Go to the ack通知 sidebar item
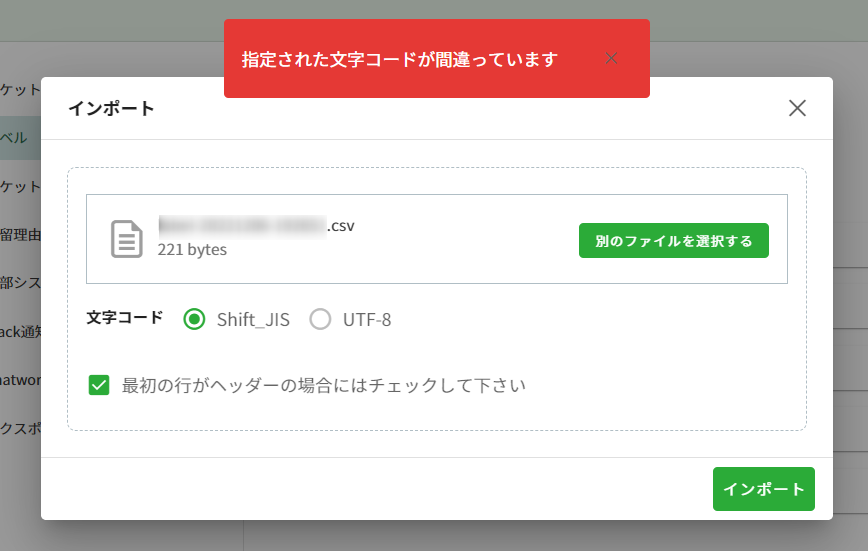Screen dimensions: 868x551 [x=20, y=332]
